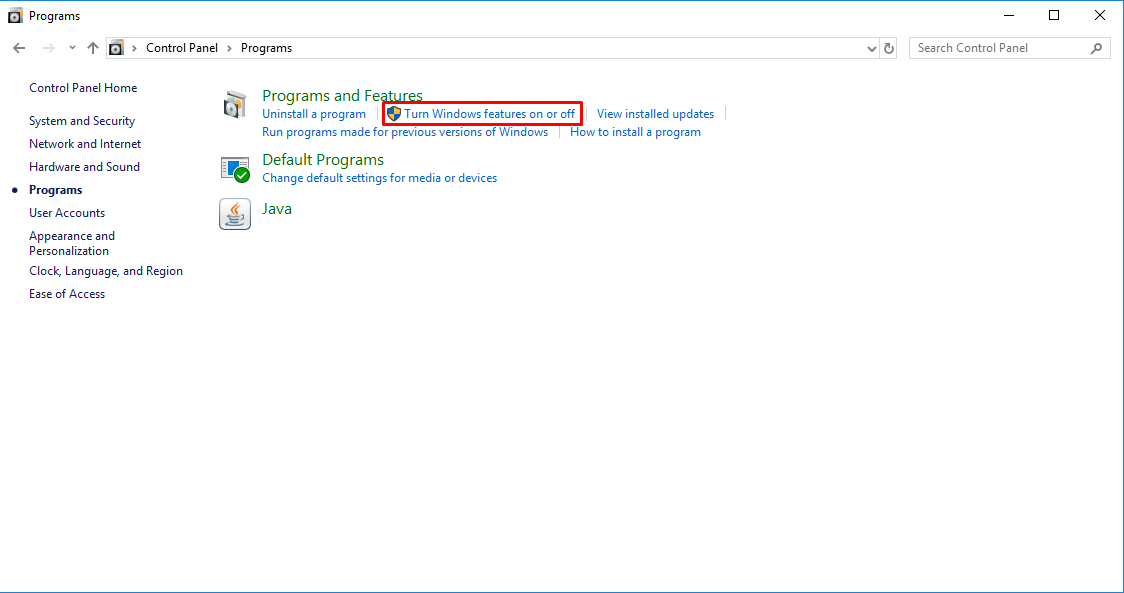Click Uninstall a program
This screenshot has height=593, width=1124.
click(x=314, y=114)
